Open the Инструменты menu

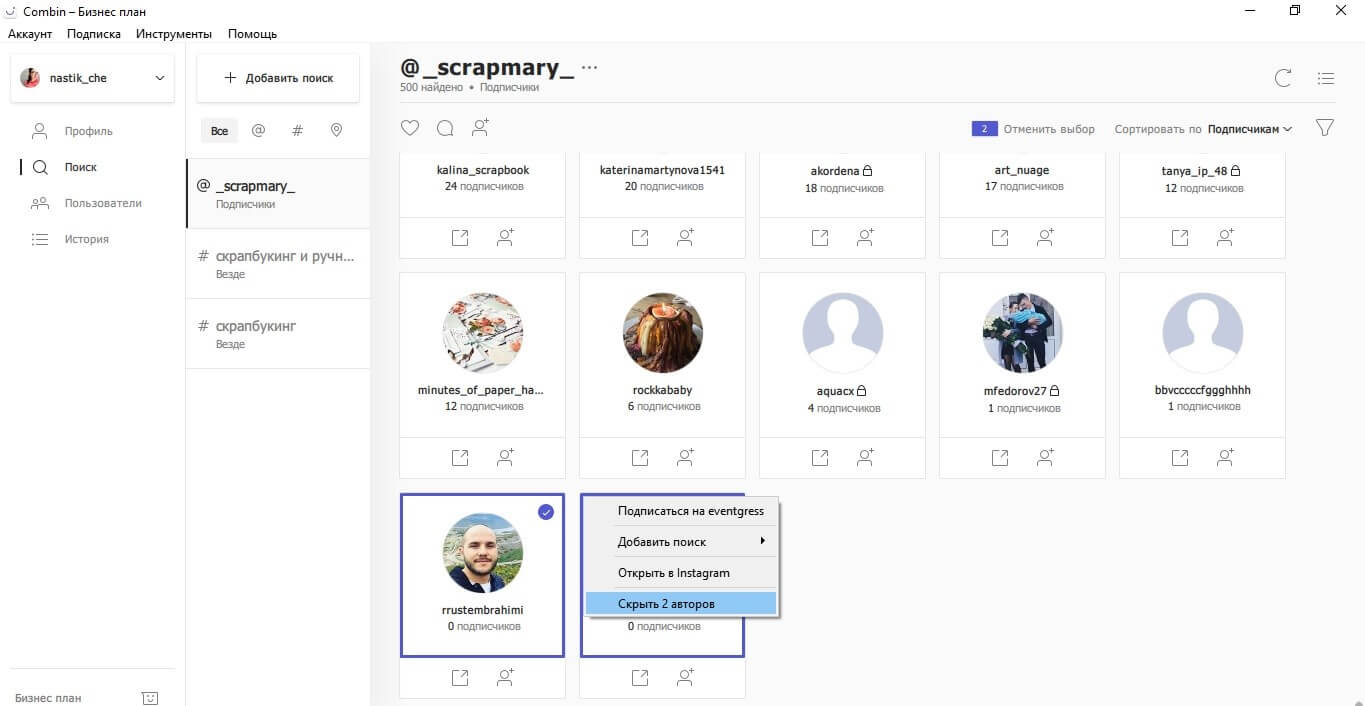click(174, 34)
